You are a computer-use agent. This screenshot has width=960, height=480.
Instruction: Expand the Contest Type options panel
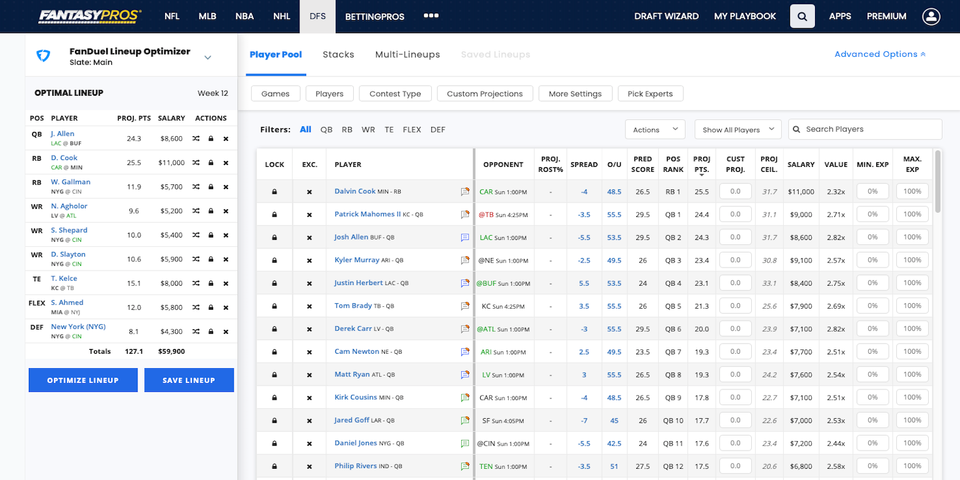(x=395, y=94)
